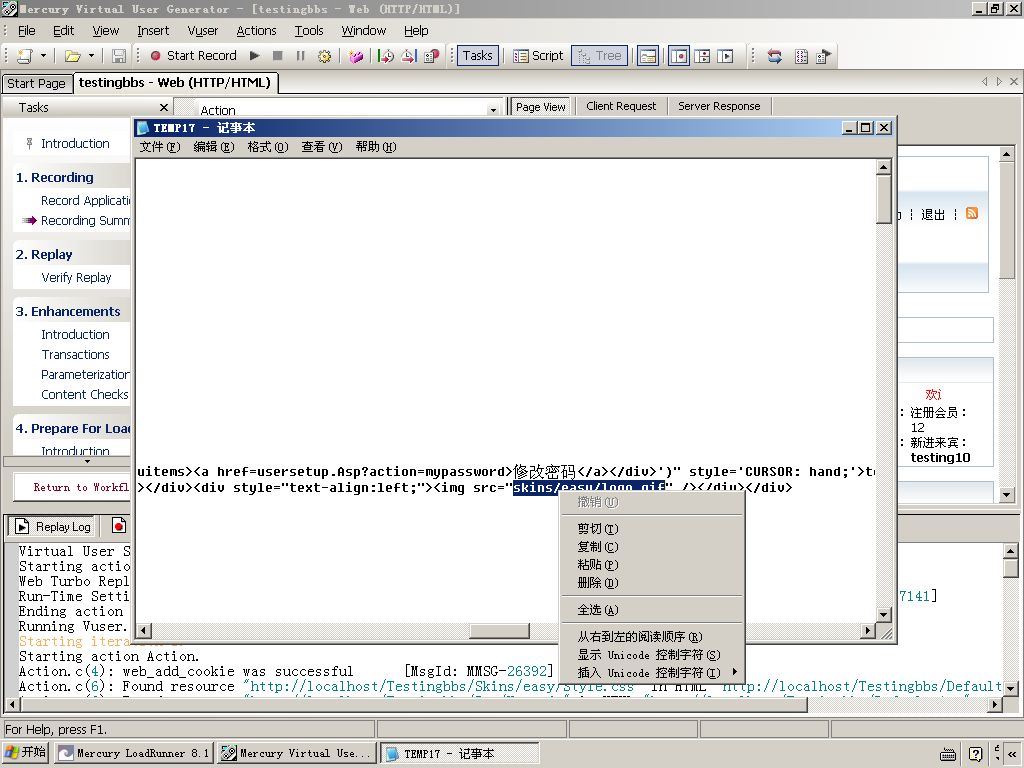Close the Tasks pane with X

pyautogui.click(x=164, y=107)
